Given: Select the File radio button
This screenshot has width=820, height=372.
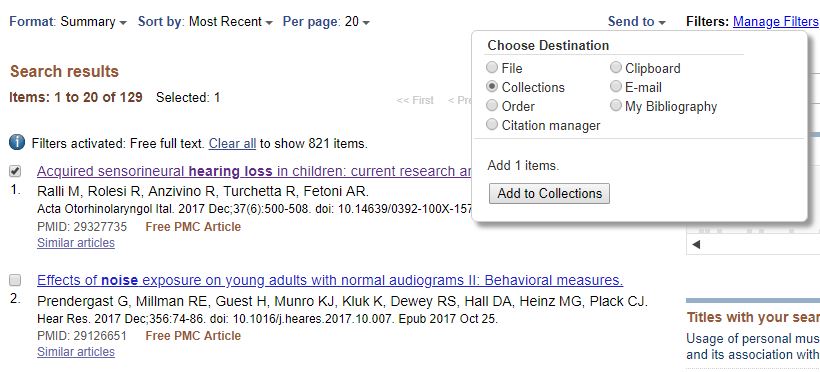Looking at the screenshot, I should (x=492, y=67).
